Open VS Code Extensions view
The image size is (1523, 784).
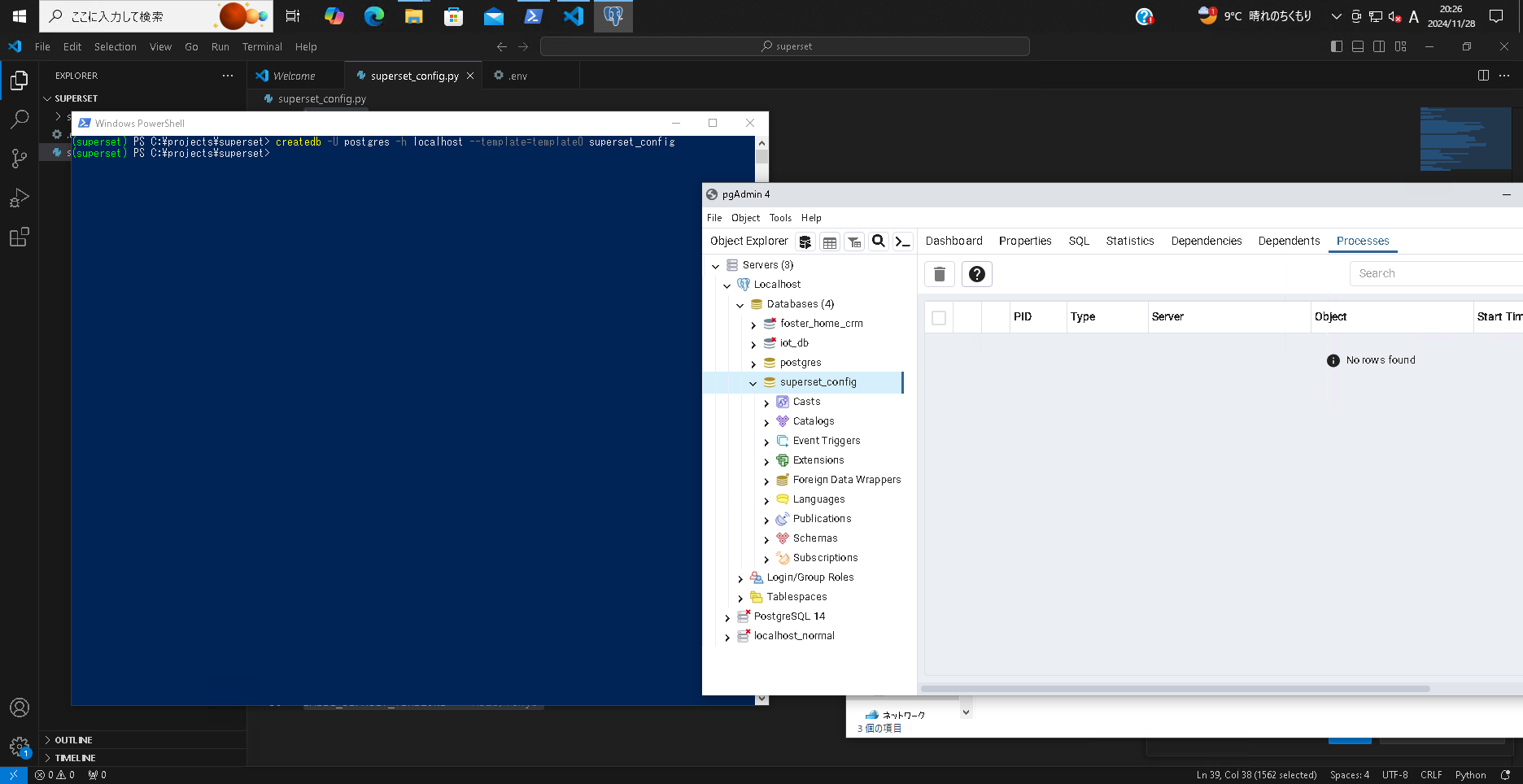[x=19, y=237]
